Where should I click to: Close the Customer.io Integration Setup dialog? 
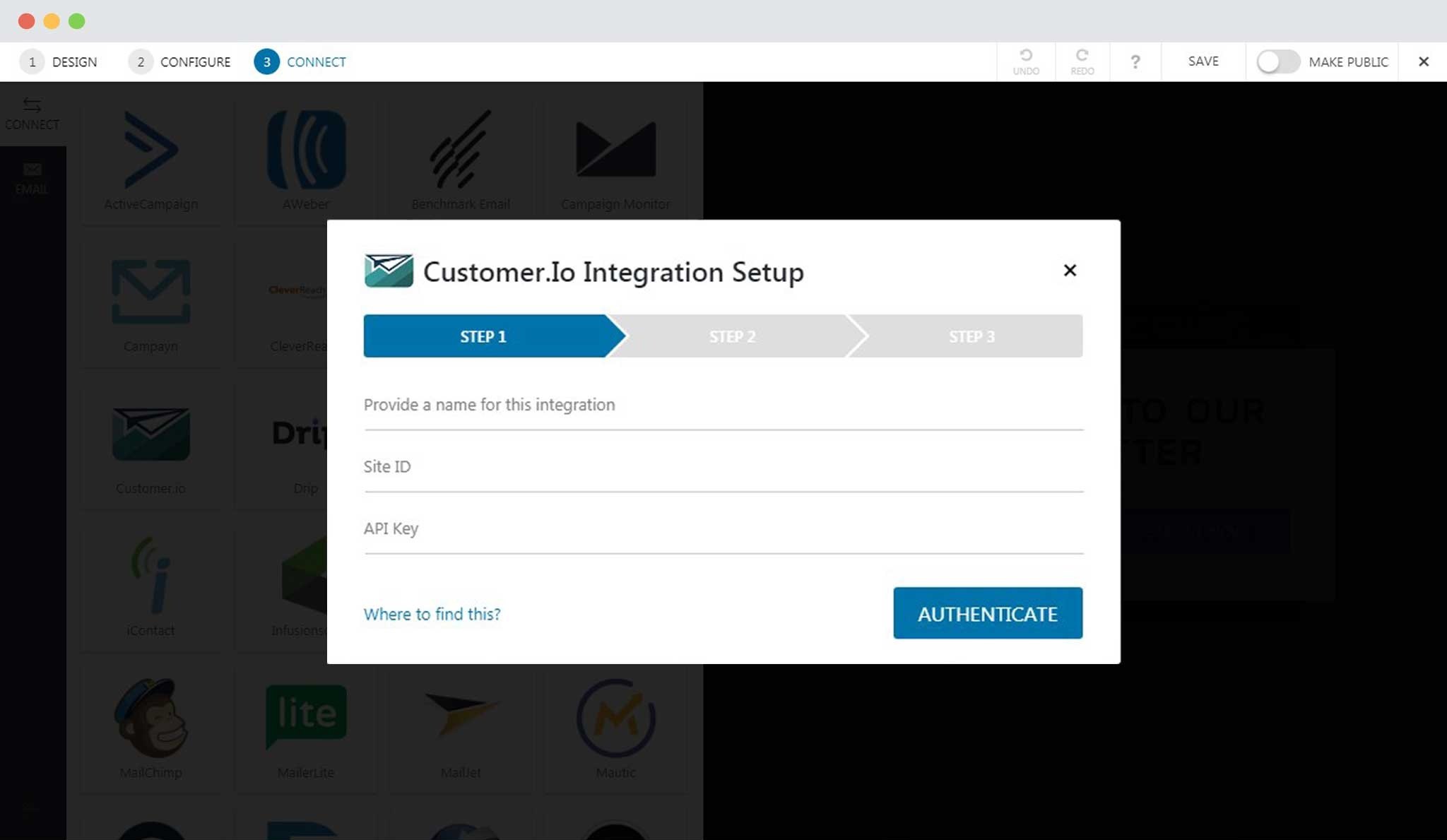point(1070,270)
